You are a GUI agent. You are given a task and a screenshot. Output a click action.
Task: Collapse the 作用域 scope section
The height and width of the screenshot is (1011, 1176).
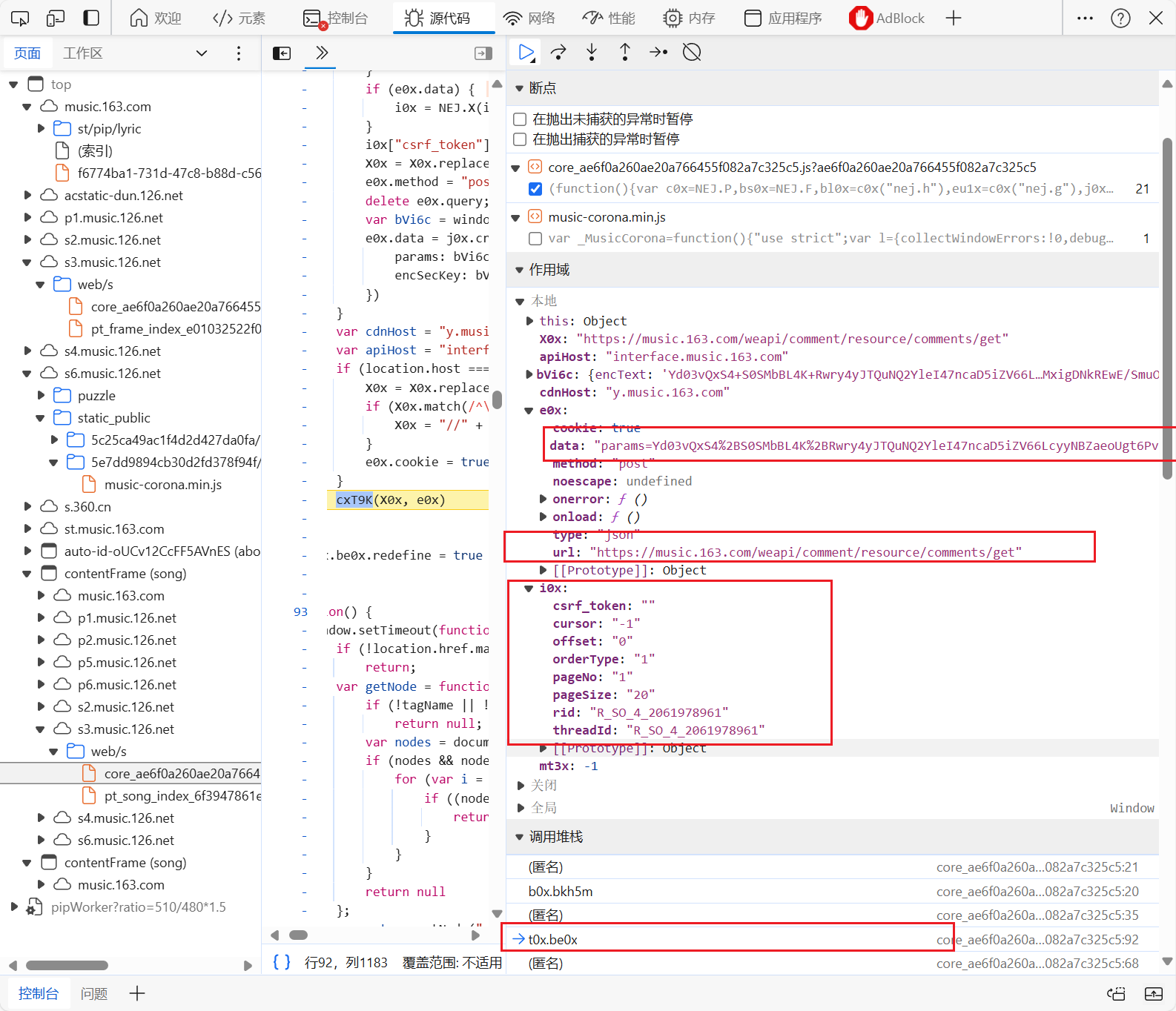click(520, 270)
